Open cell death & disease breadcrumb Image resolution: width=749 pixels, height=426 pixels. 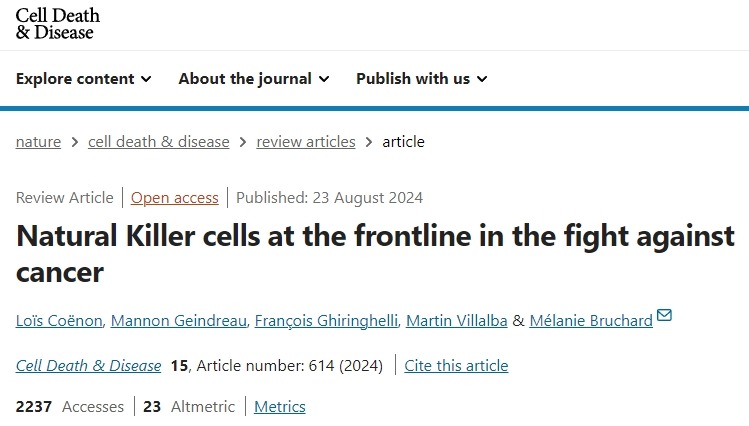click(x=159, y=142)
